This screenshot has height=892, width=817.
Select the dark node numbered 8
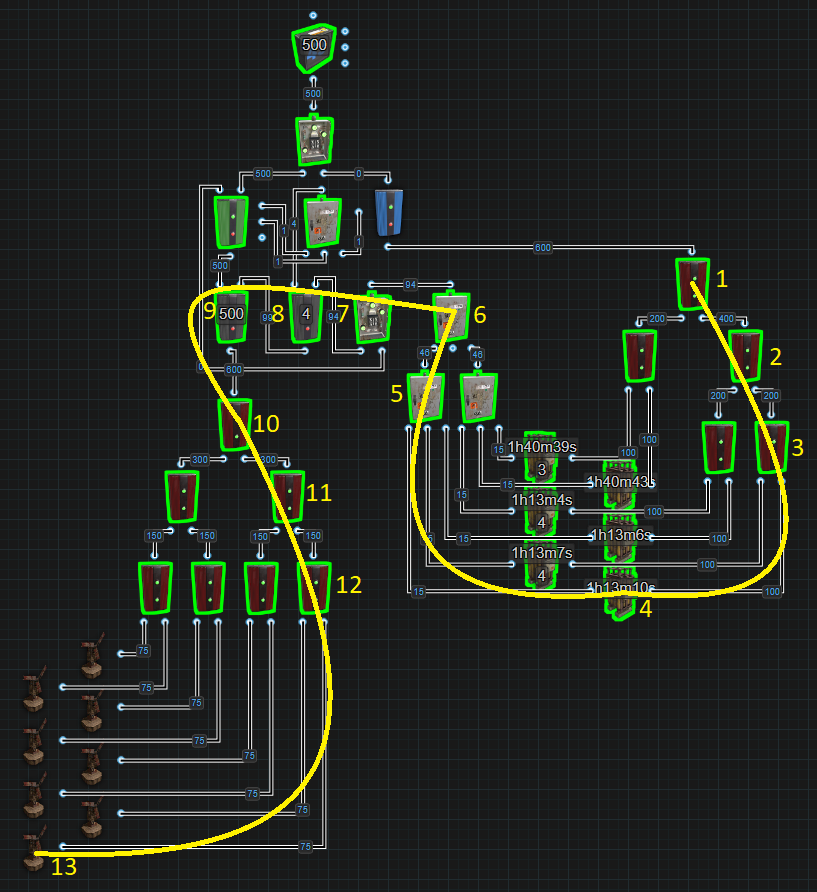306,316
